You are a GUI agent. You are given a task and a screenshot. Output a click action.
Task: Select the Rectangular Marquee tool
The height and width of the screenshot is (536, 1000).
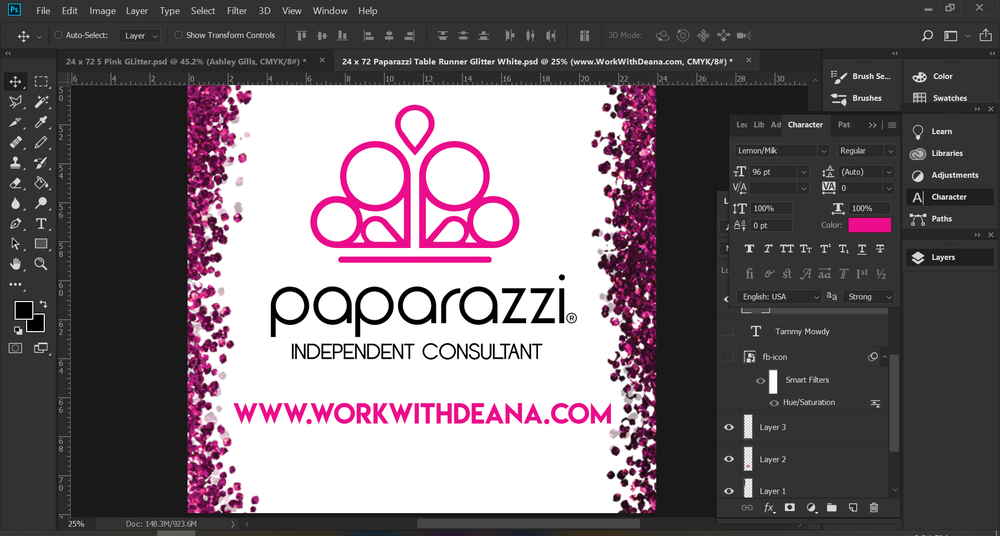41,82
